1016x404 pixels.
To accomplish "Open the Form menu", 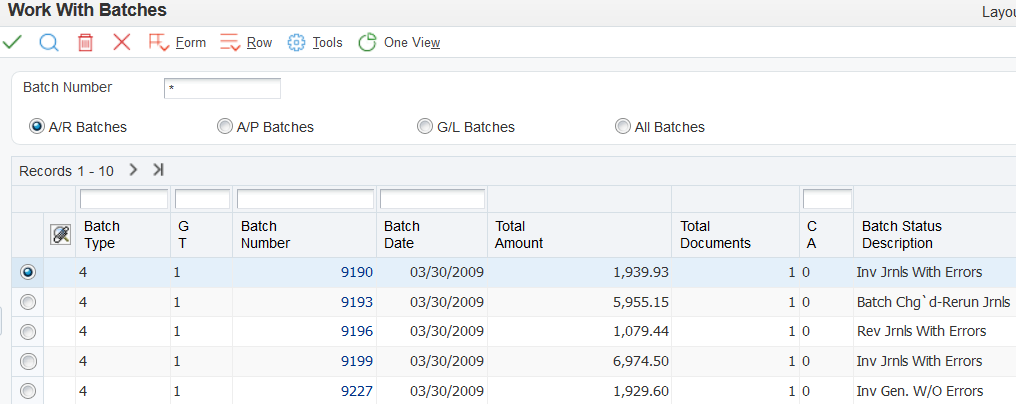I will coord(177,42).
